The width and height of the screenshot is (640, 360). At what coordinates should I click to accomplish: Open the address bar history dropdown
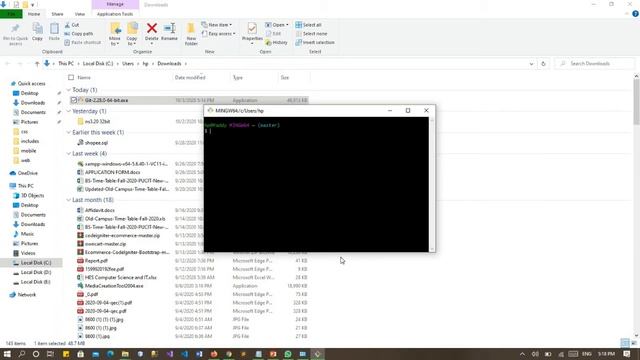(531, 64)
